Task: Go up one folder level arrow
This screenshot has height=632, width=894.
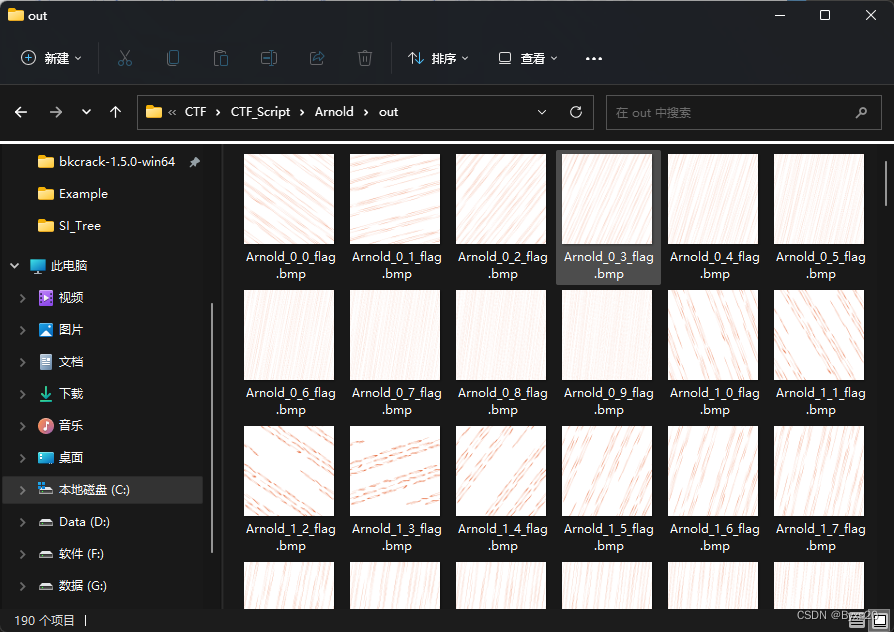Action: click(115, 112)
